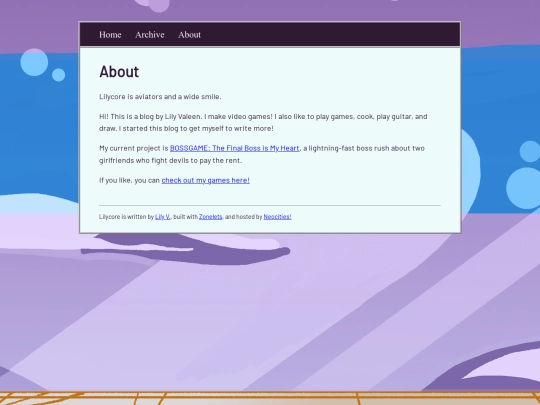Image resolution: width=540 pixels, height=405 pixels.
Task: Visit the Lily V. footer link
Action: pyautogui.click(x=163, y=217)
